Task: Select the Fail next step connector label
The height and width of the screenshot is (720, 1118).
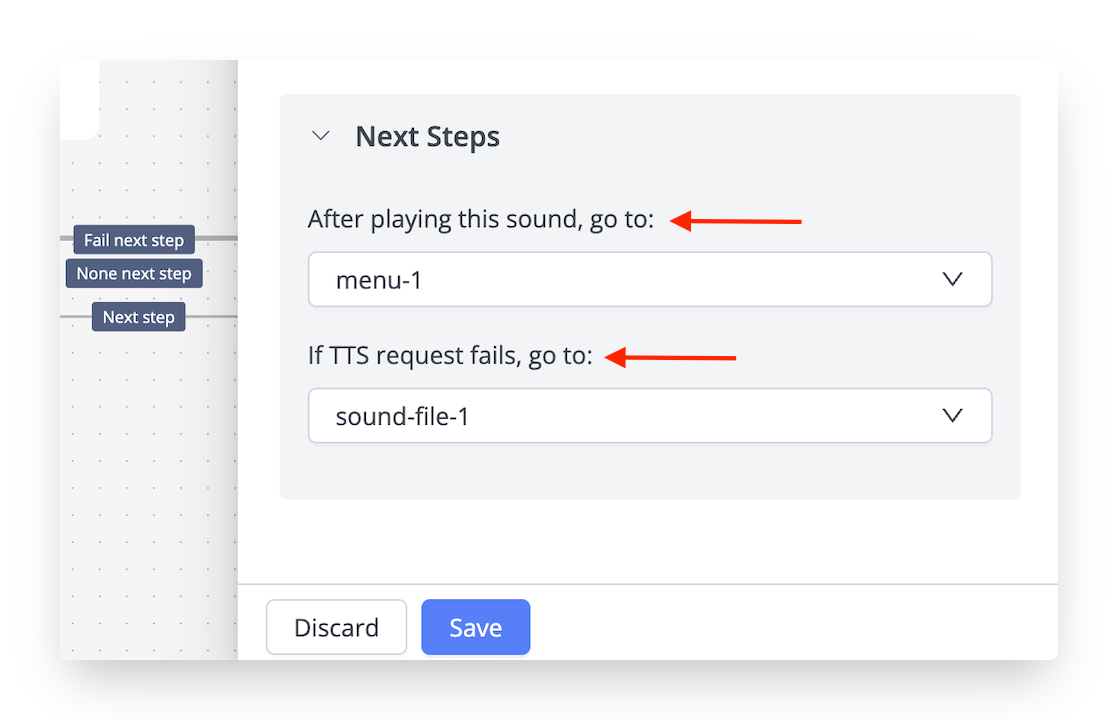Action: coord(134,240)
